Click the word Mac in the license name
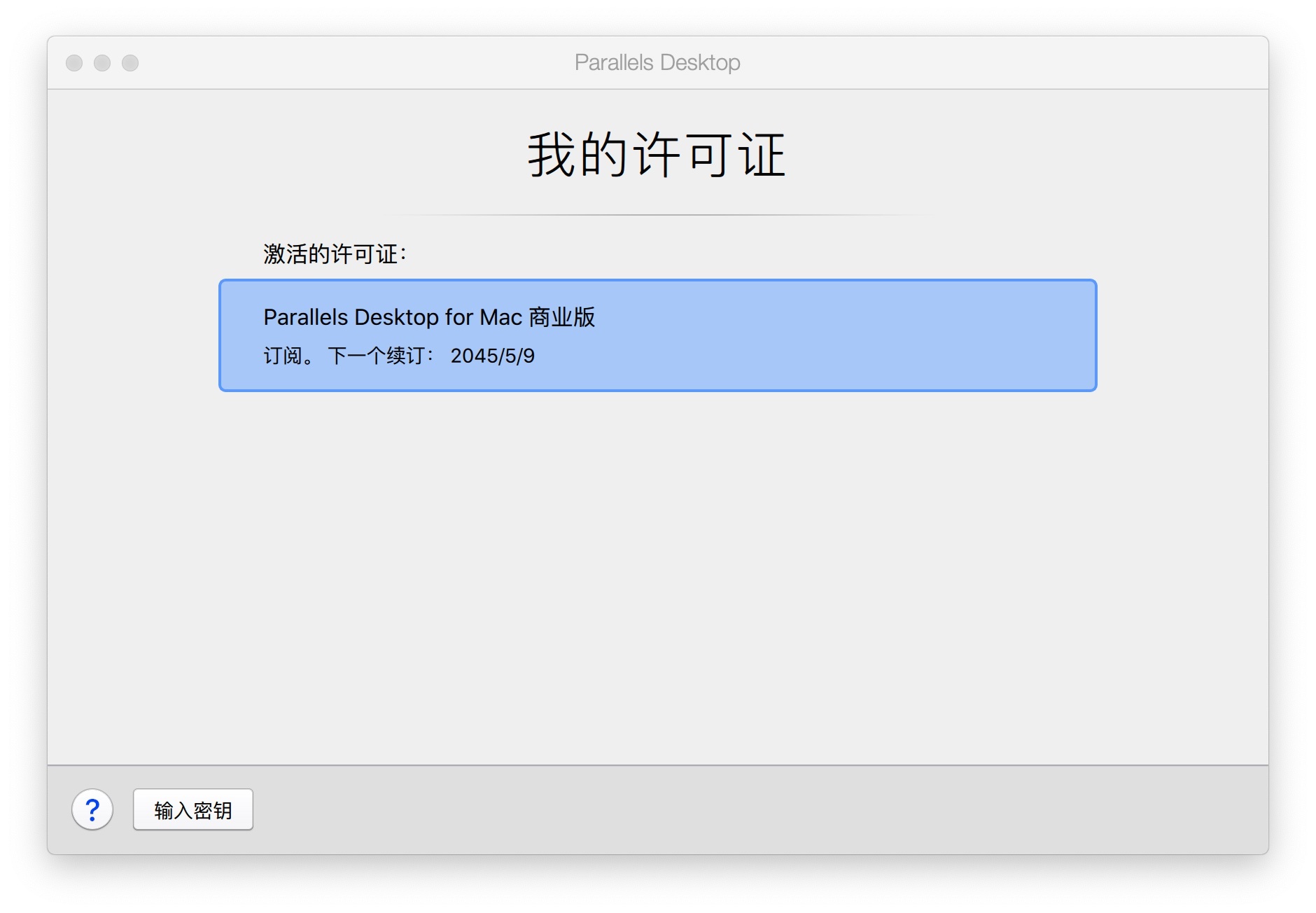 pyautogui.click(x=500, y=317)
